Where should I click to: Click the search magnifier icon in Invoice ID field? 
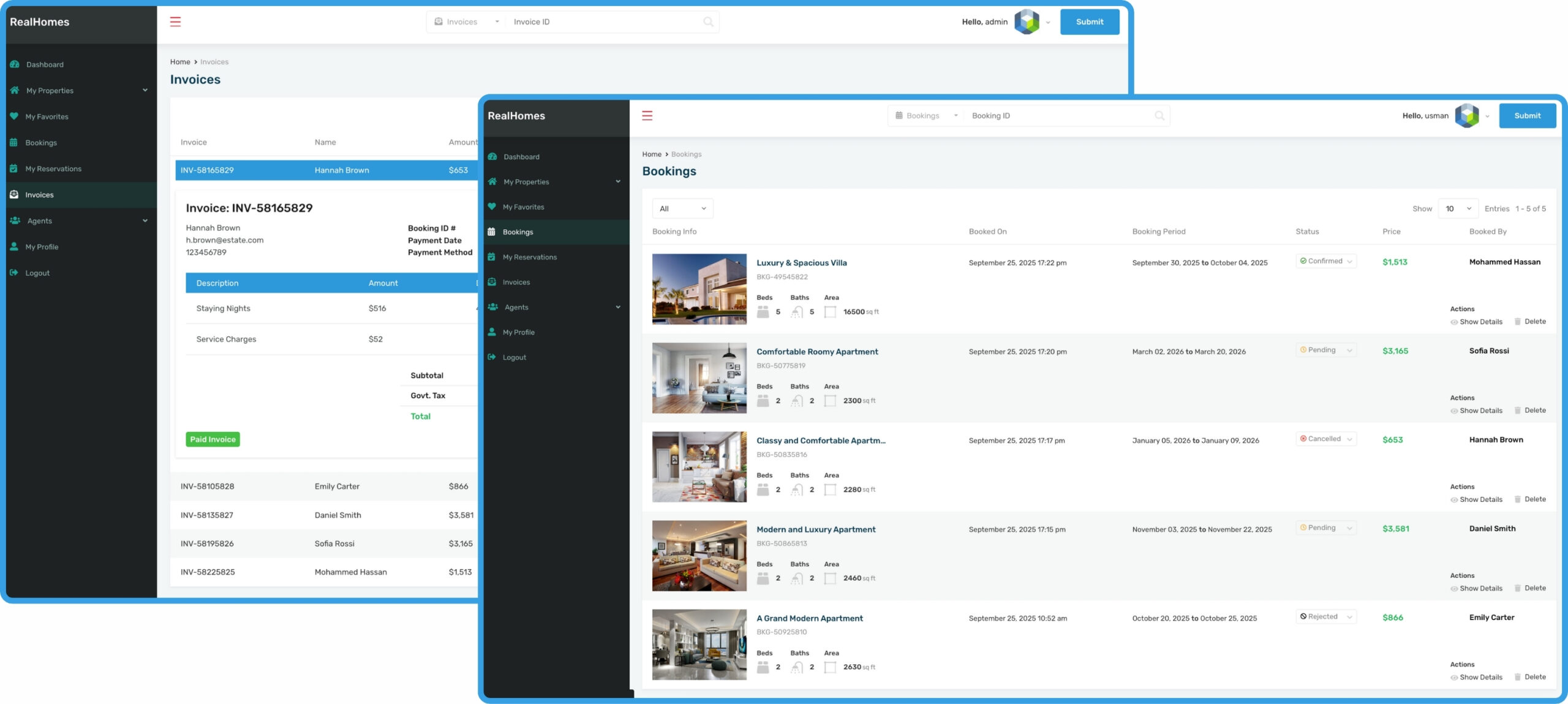708,21
